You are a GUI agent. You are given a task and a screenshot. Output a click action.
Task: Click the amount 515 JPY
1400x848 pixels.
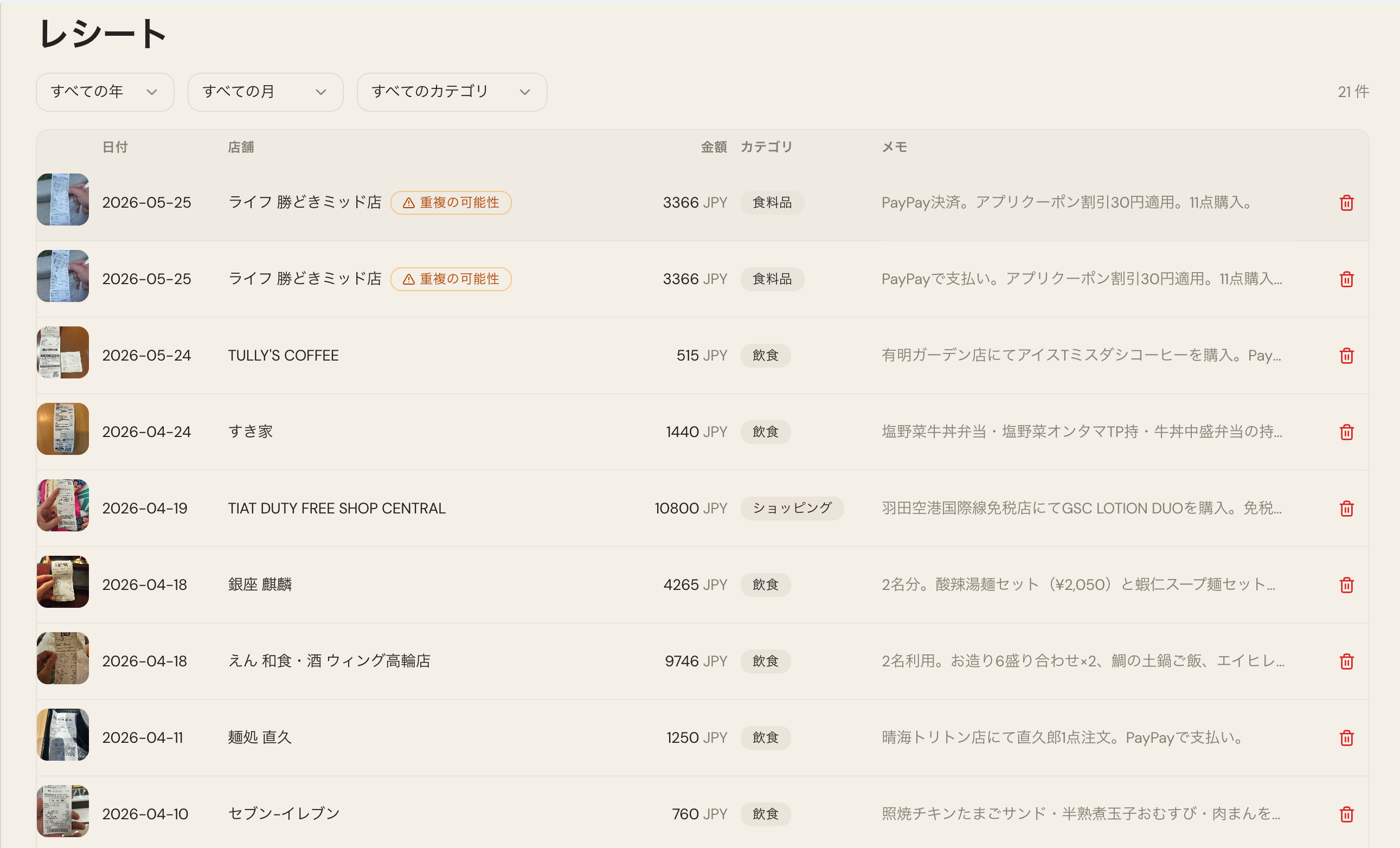tap(702, 356)
